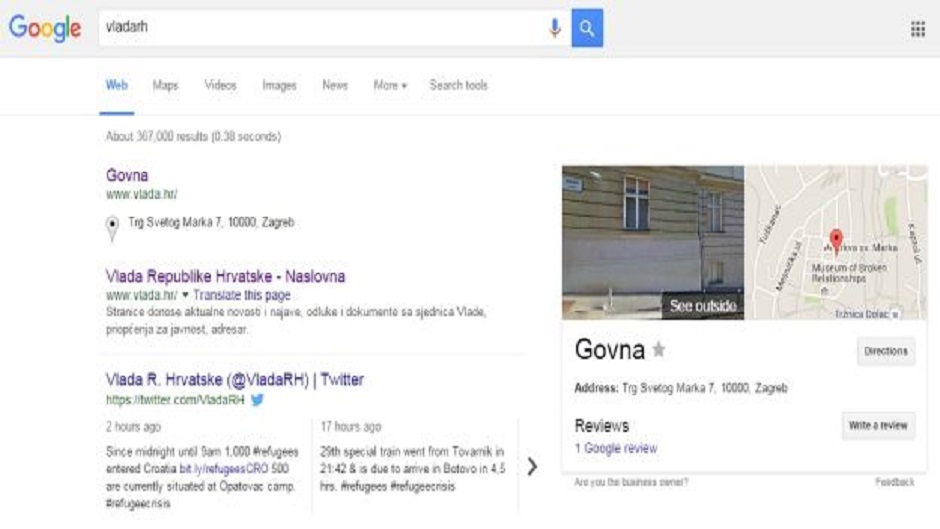Click the 17 hours ago tweet timestamp
Viewport: 940px width, 529px height.
point(351,426)
